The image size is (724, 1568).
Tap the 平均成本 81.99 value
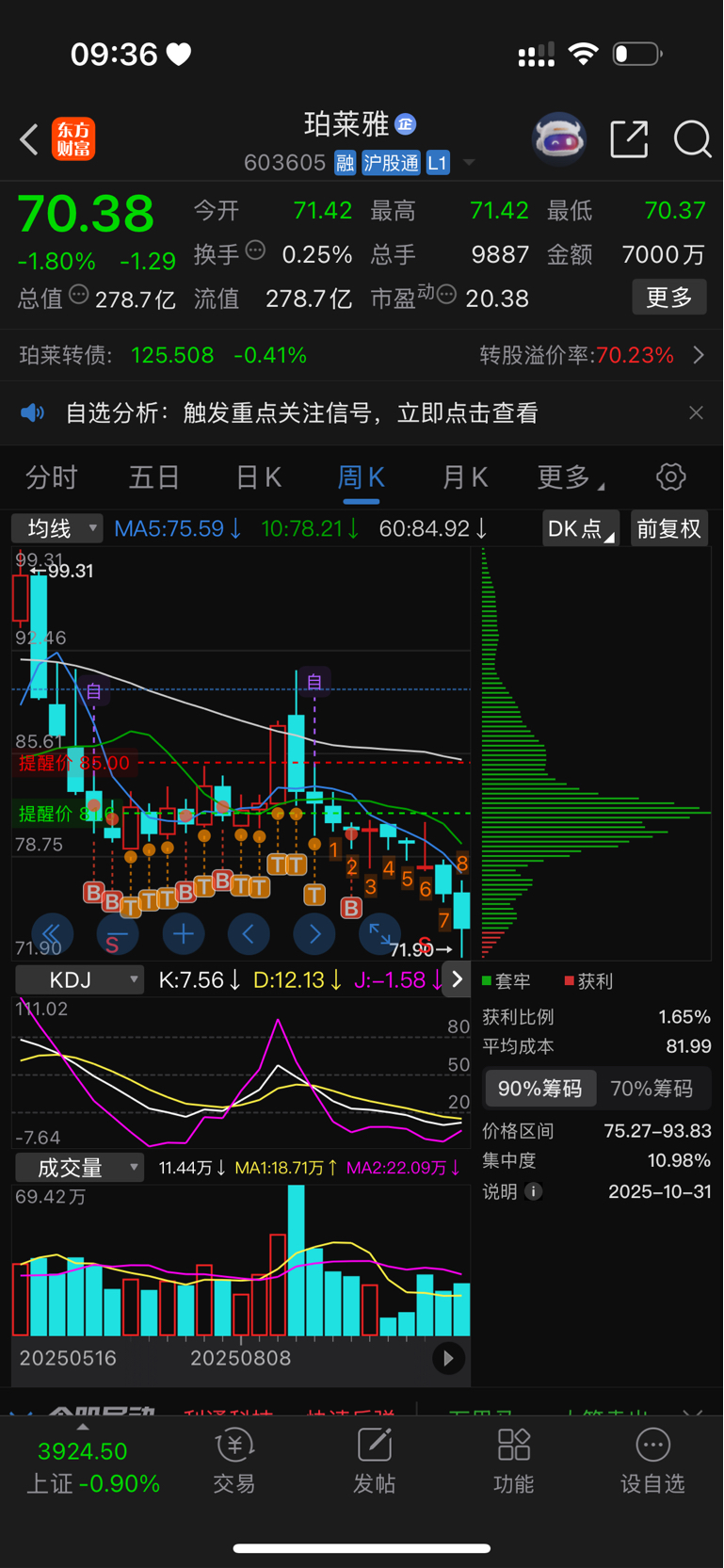(688, 1046)
